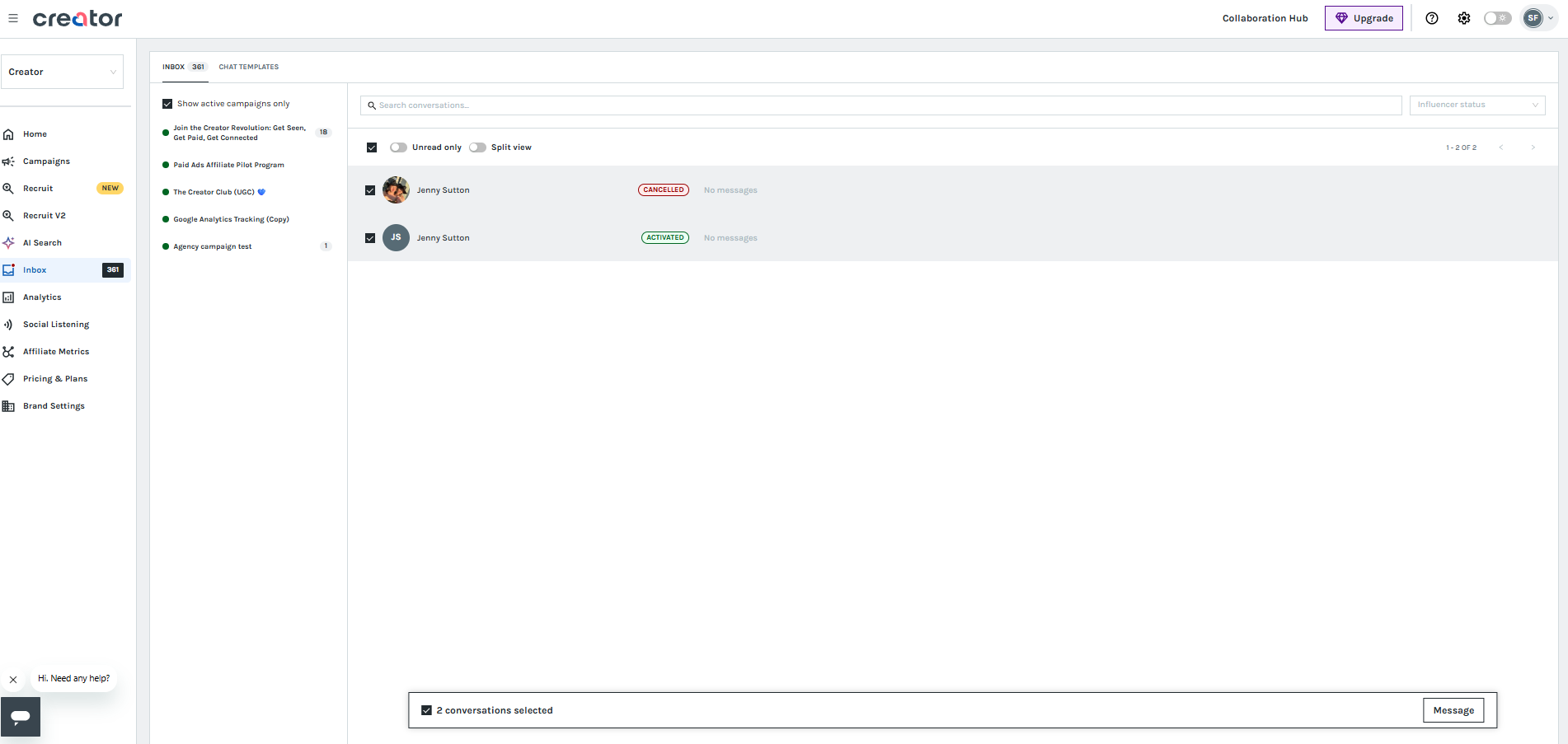Click the '1 - 2 OF 2' pagination text
The image size is (1568, 744).
coord(1462,147)
